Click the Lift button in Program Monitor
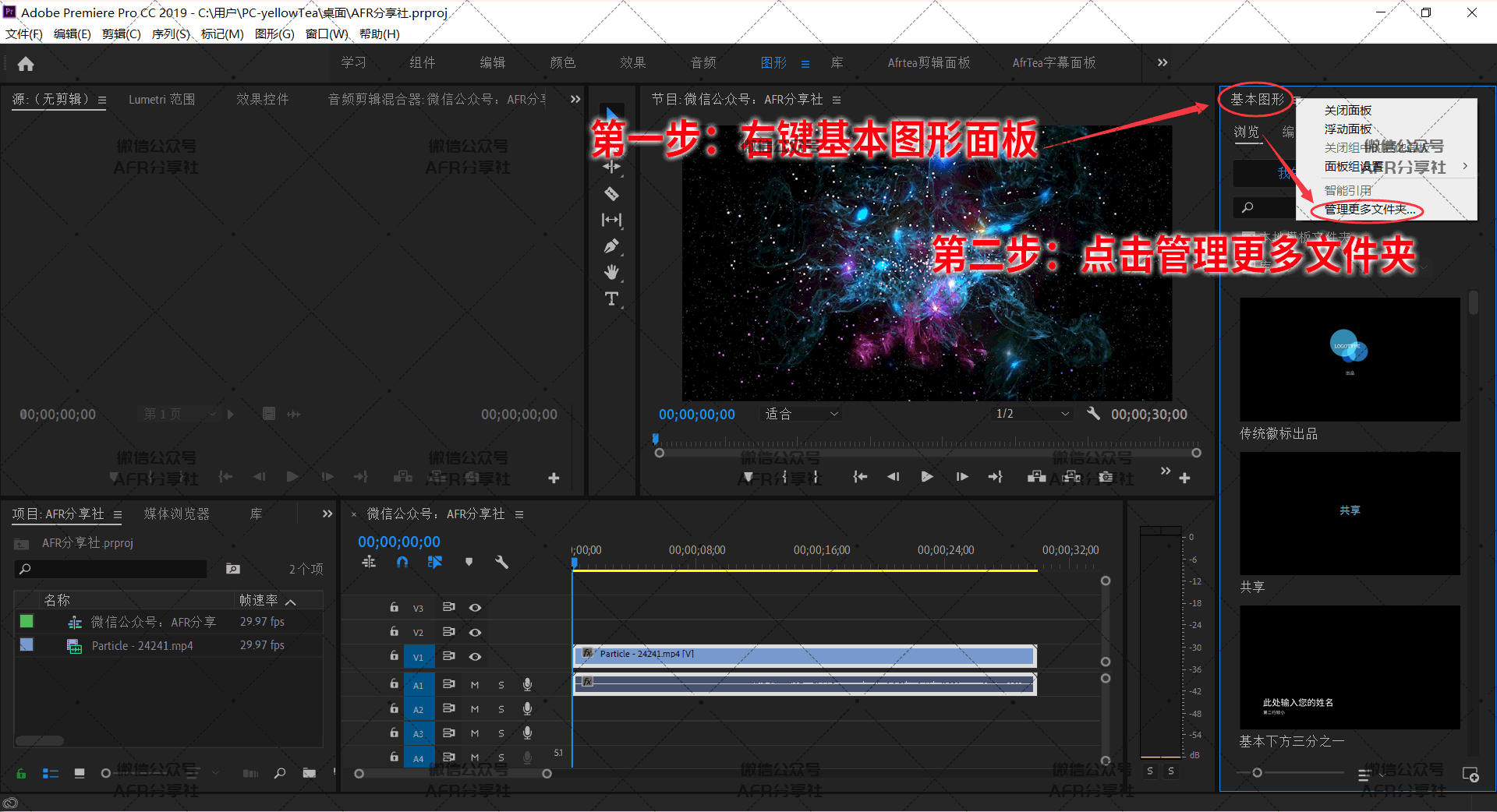1497x812 pixels. point(1036,477)
